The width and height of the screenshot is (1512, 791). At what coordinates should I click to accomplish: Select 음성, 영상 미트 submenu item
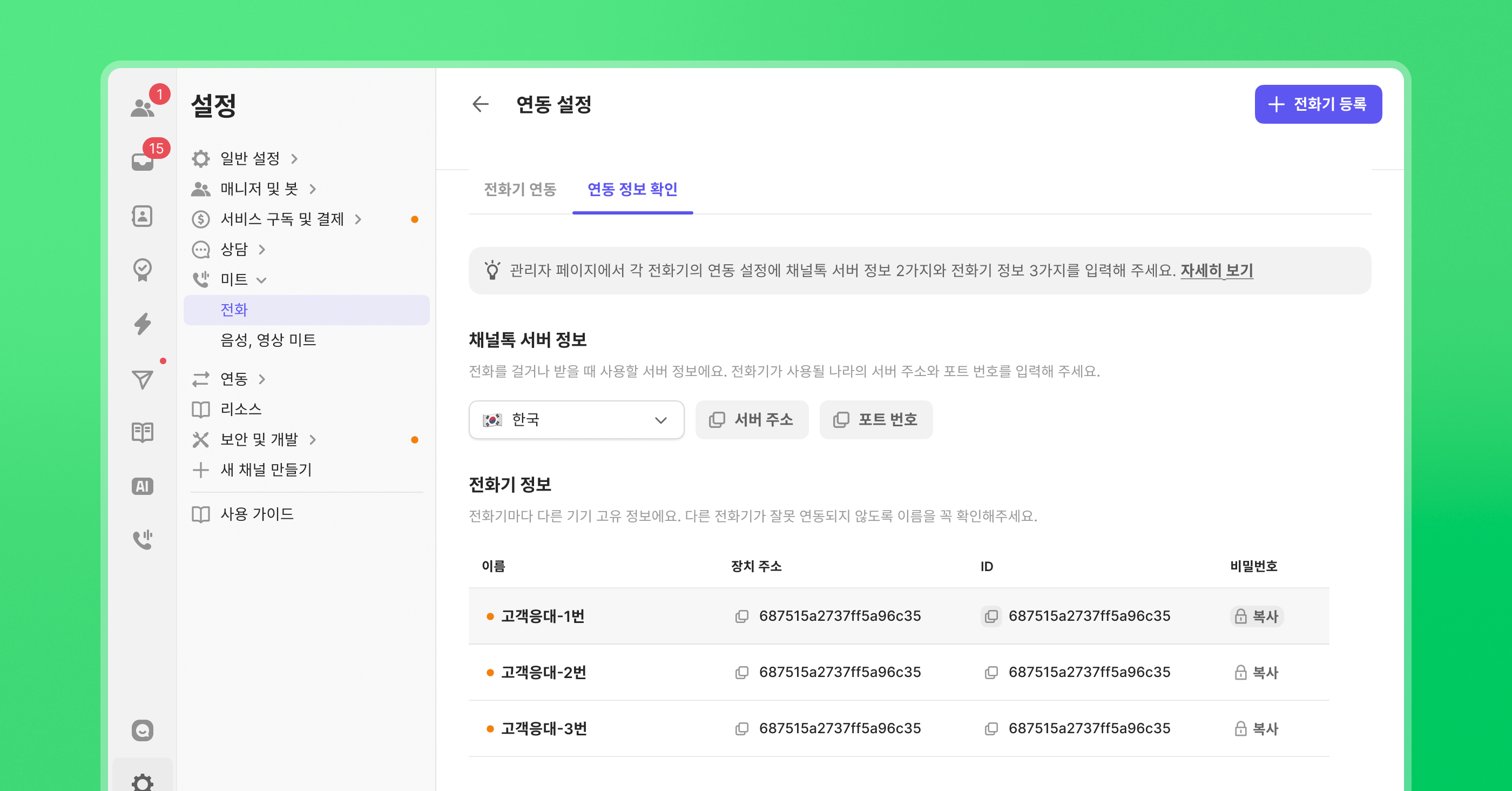[x=268, y=340]
